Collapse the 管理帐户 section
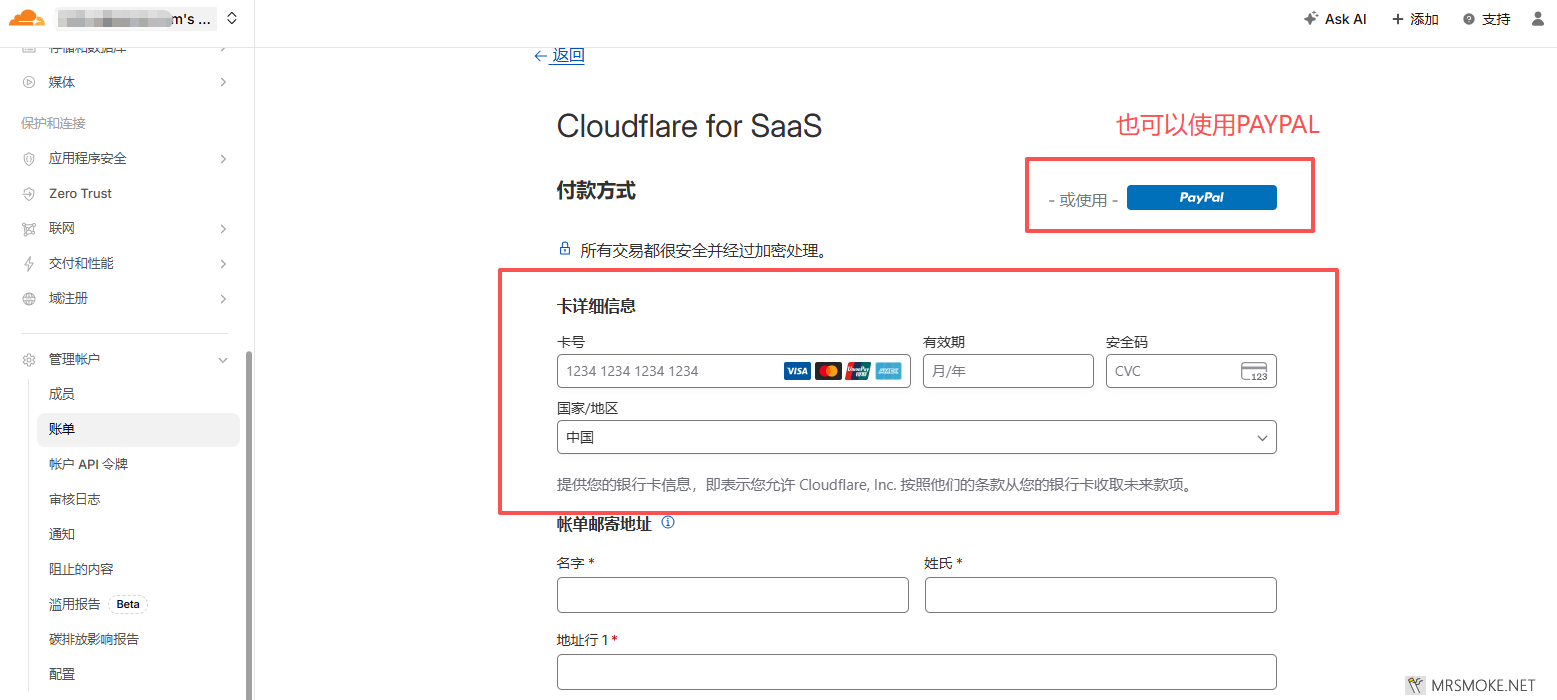This screenshot has width=1557, height=700. [x=223, y=359]
